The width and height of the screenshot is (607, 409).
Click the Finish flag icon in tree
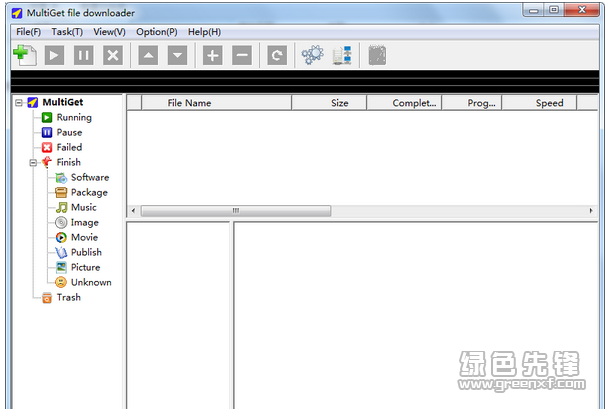point(47,162)
